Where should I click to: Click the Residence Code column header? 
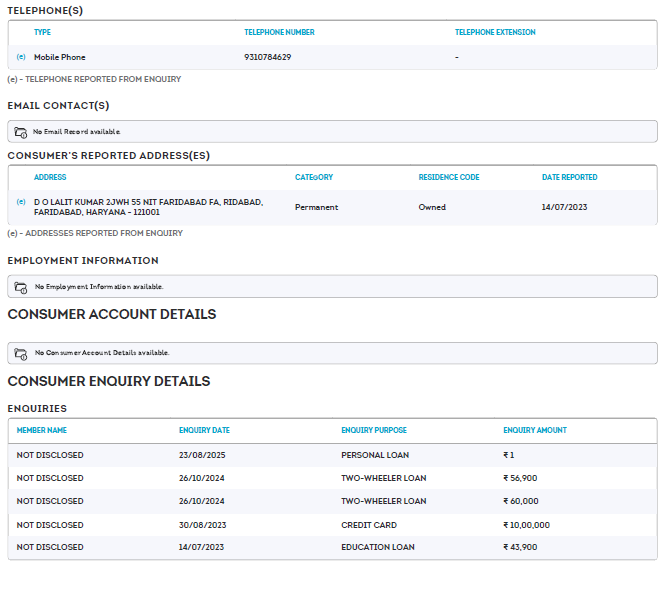(448, 177)
